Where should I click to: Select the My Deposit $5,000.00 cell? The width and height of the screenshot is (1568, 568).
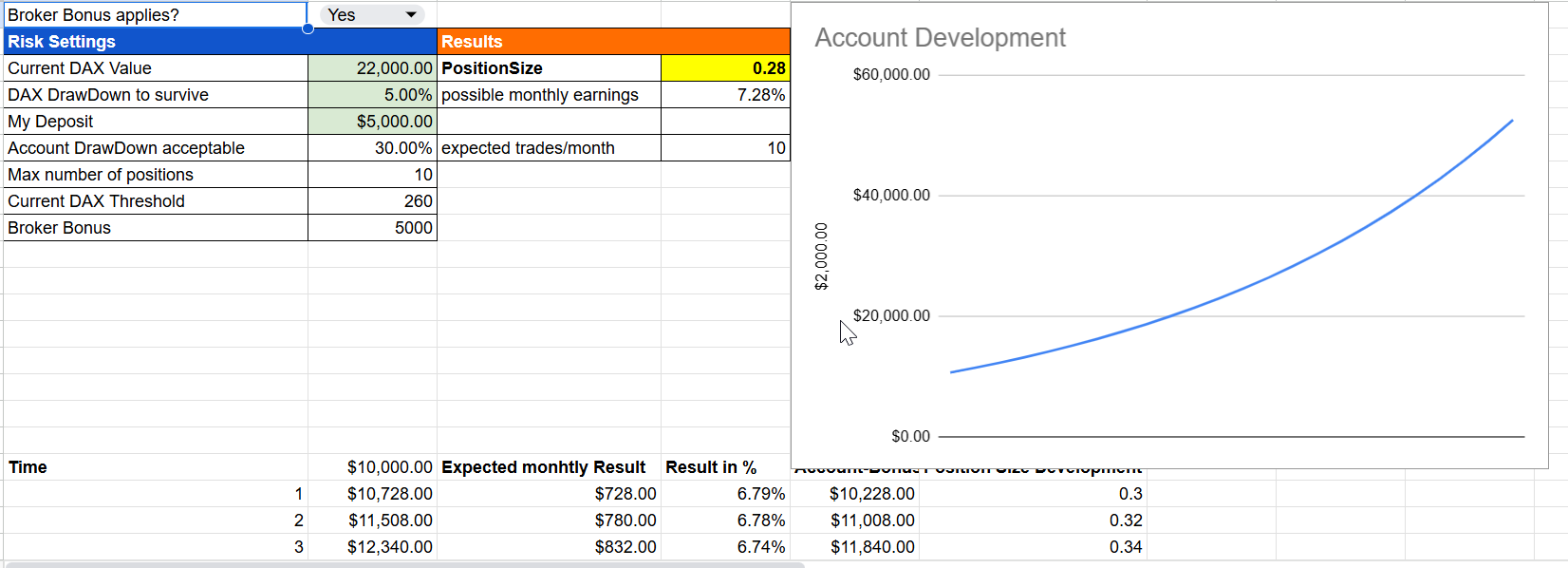click(x=372, y=122)
